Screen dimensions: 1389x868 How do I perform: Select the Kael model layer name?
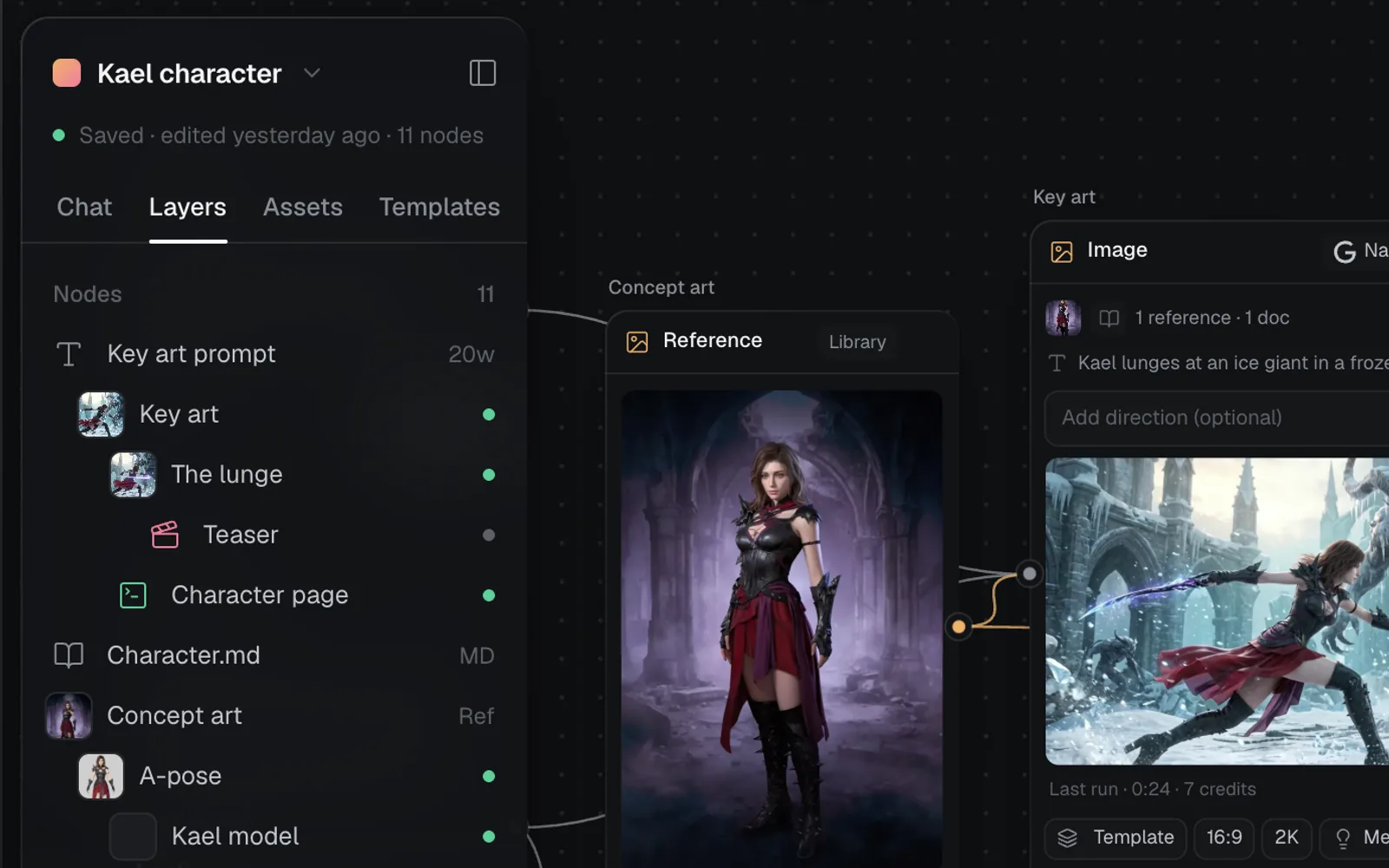(235, 836)
